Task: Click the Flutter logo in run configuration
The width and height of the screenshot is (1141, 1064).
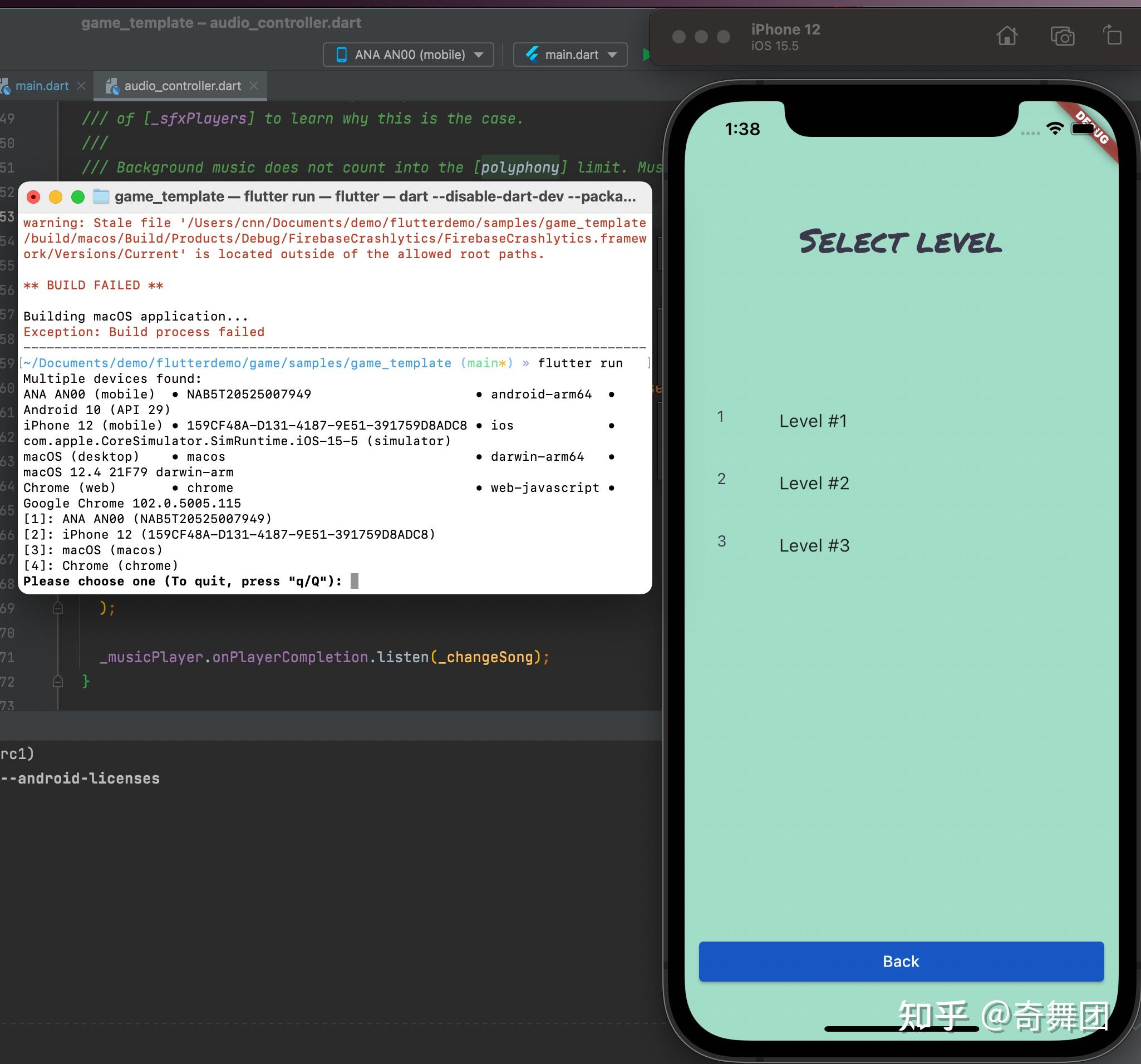Action: click(532, 55)
